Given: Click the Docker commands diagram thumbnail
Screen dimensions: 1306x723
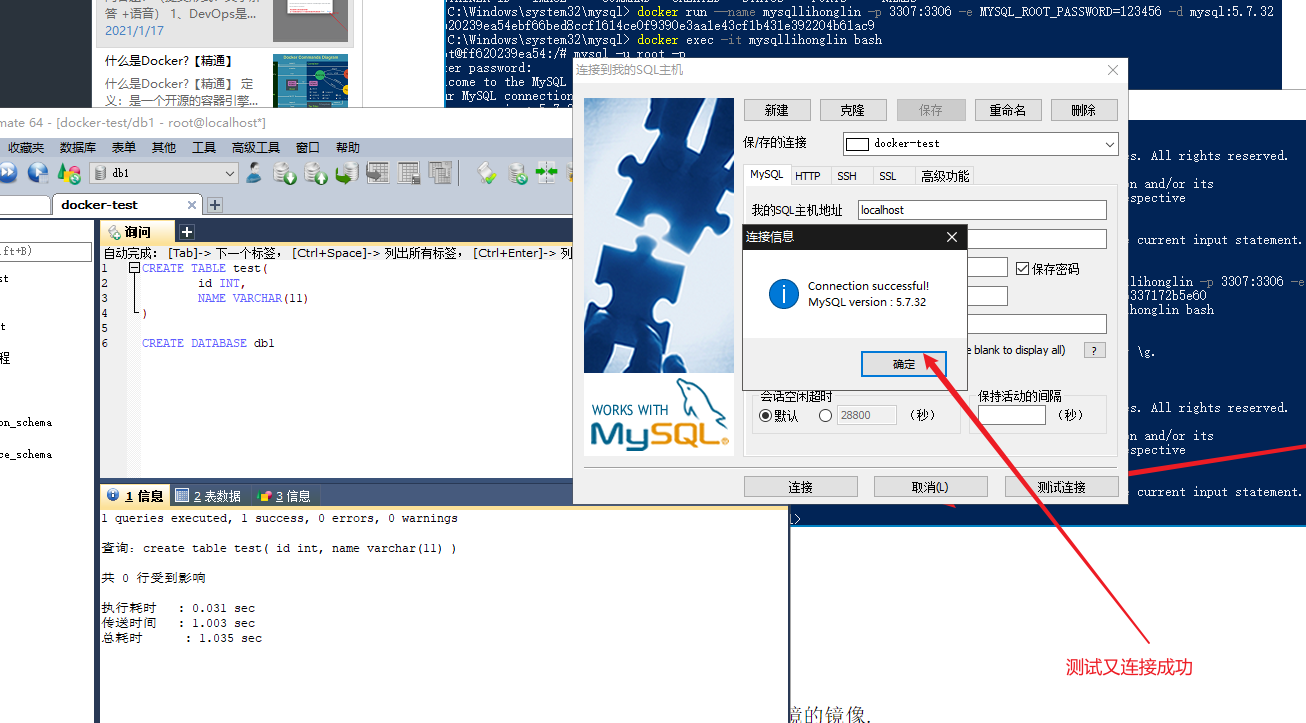Looking at the screenshot, I should tap(310, 79).
